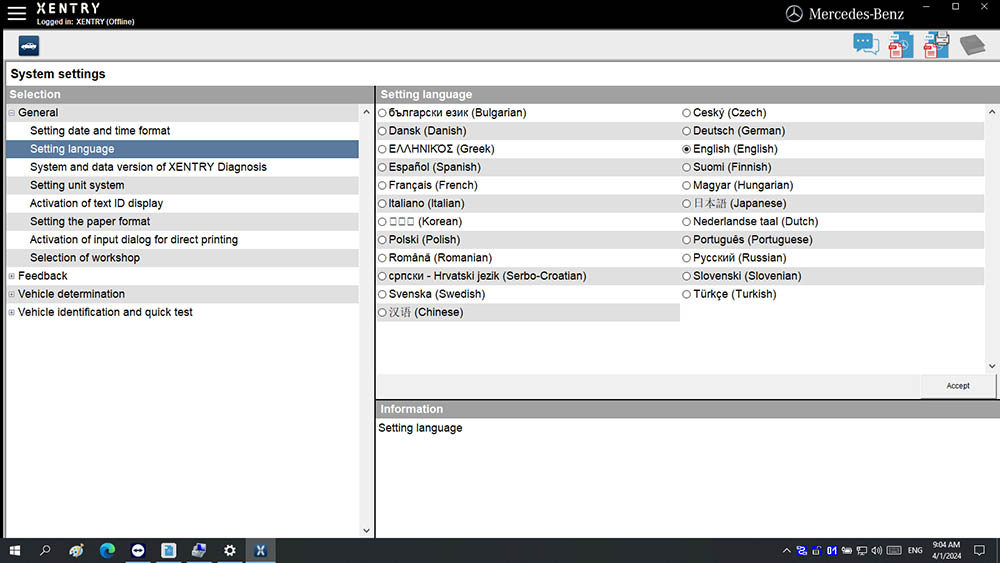Click the blue vehicle icon in toolbar
This screenshot has height=563, width=1000.
pyautogui.click(x=29, y=46)
